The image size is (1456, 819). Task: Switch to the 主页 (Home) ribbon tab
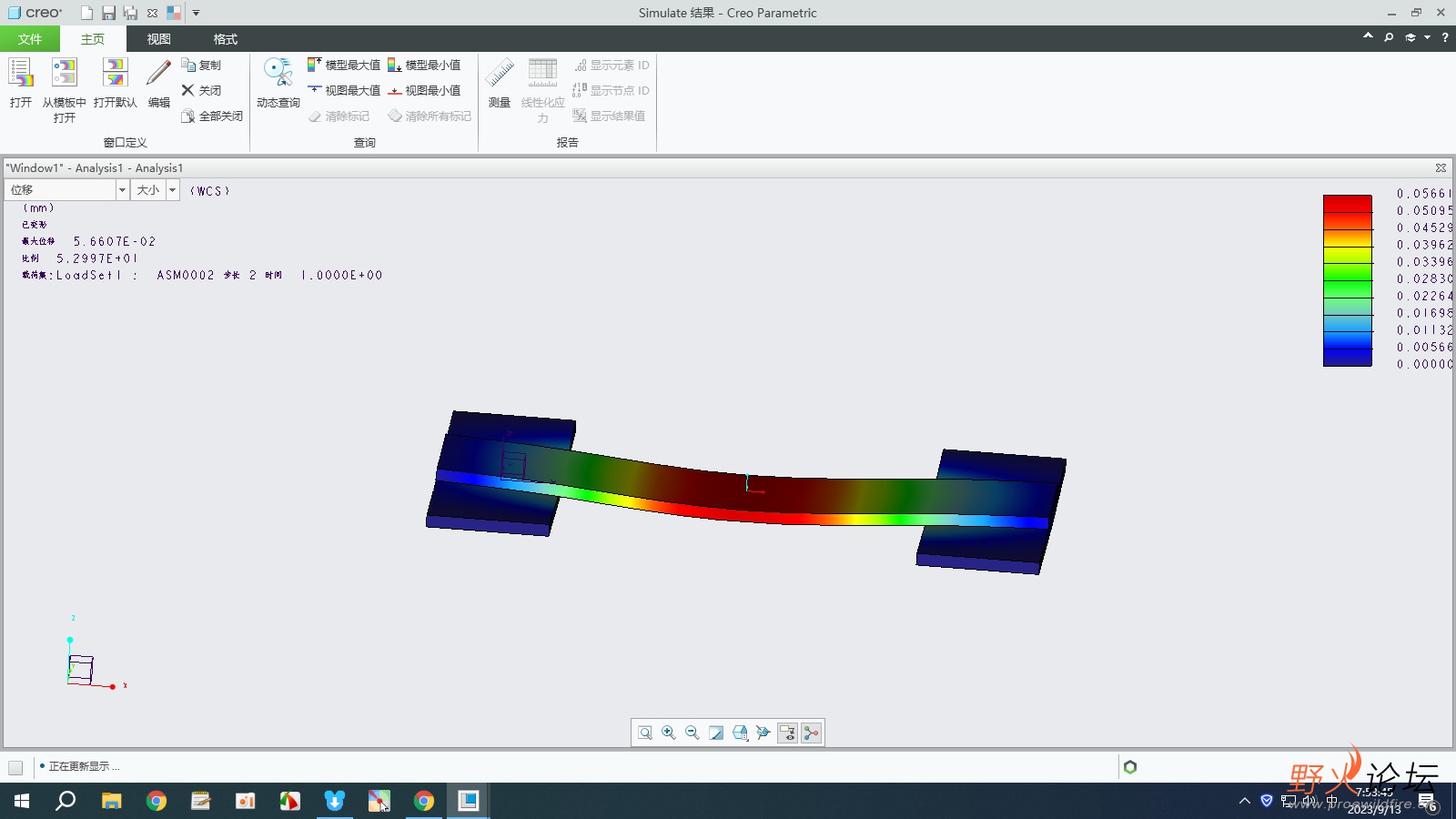93,39
